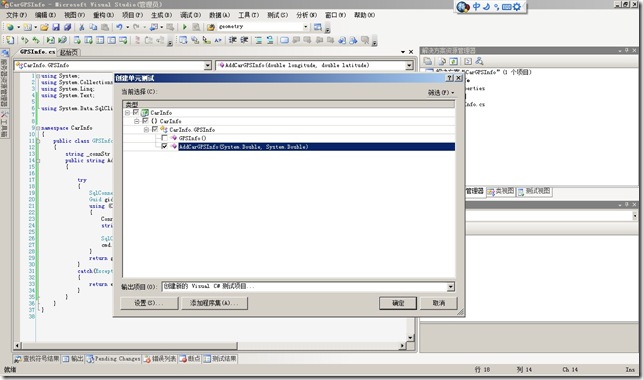The height and width of the screenshot is (380, 643).
Task: Click the Toggle Bookmark icon
Action: (x=284, y=40)
